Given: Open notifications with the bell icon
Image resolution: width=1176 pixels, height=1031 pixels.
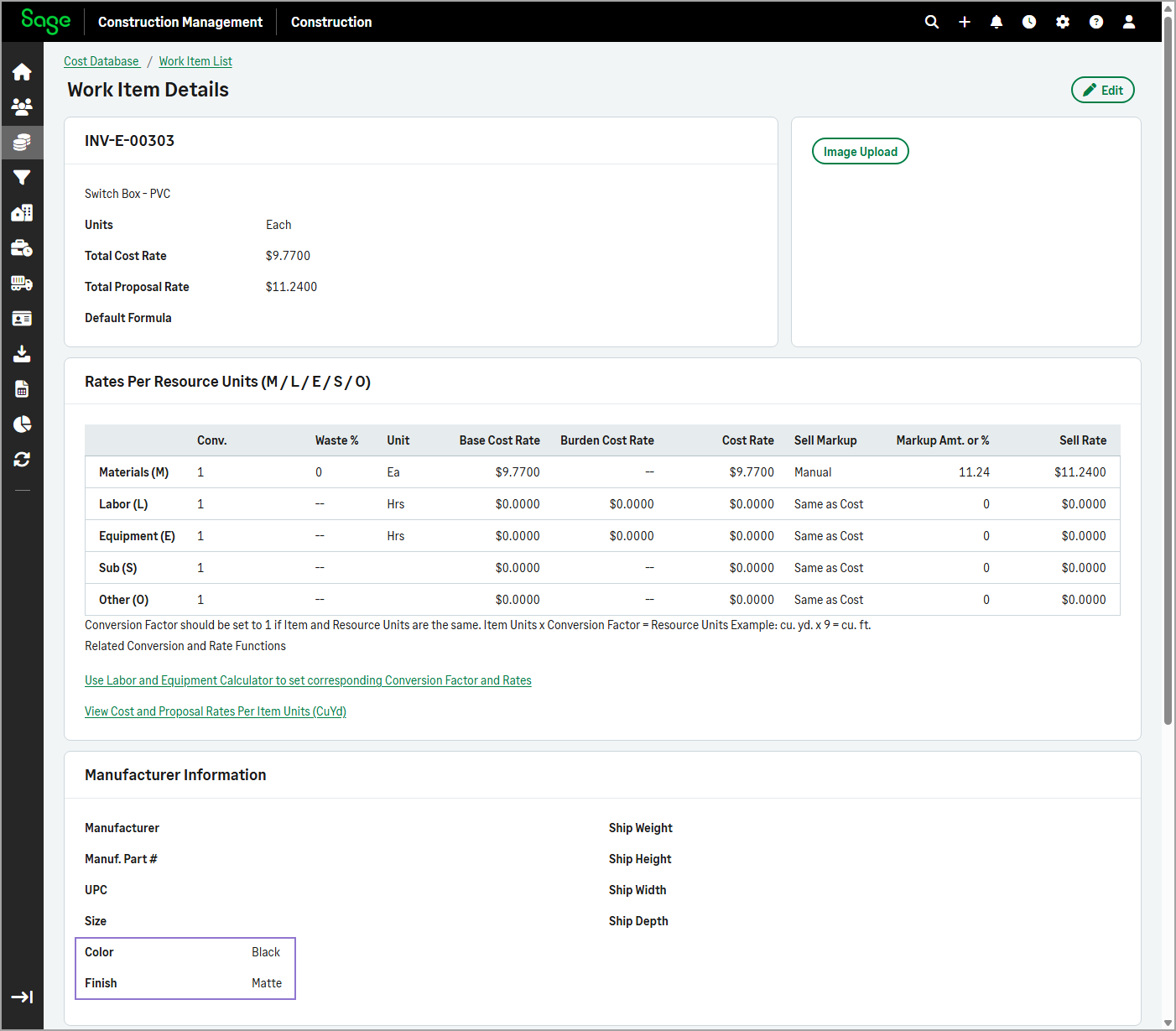Looking at the screenshot, I should [x=996, y=22].
